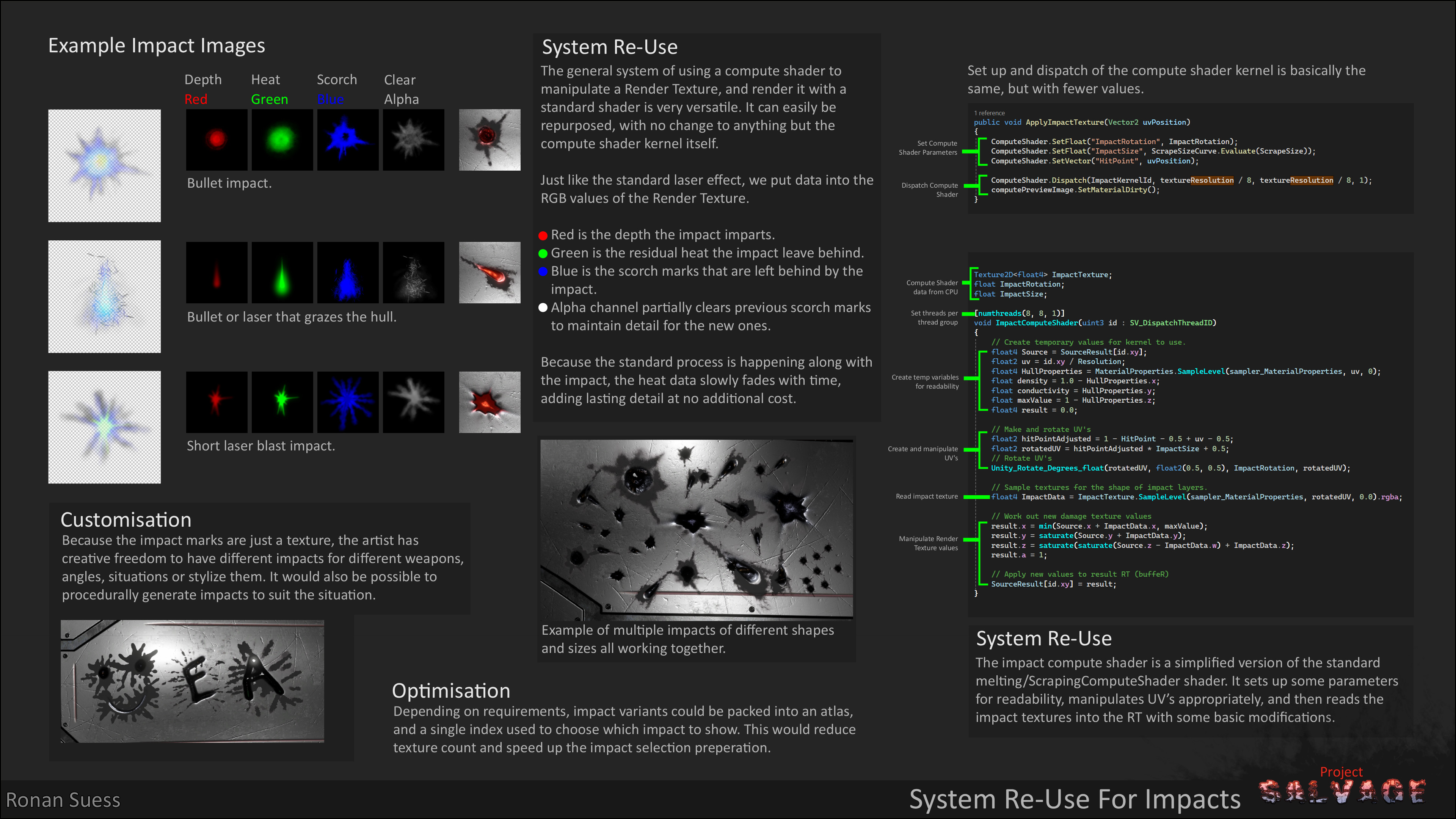Image resolution: width=1456 pixels, height=819 pixels.
Task: Click the rendered short laser blast preview icon
Action: 490,402
